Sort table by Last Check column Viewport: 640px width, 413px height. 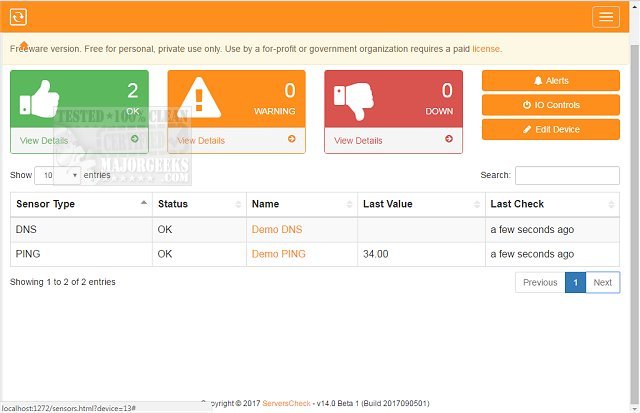click(552, 204)
